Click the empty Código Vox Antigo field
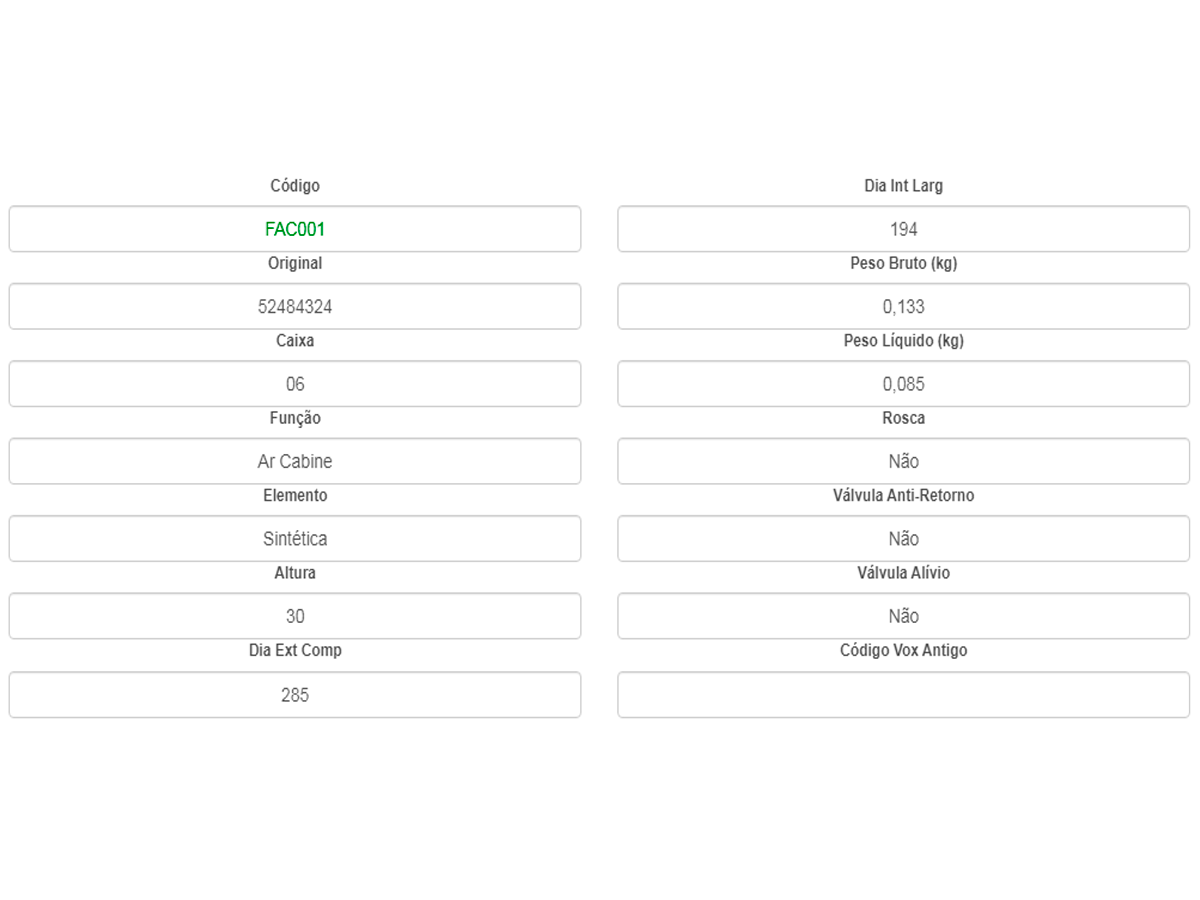 [x=903, y=694]
